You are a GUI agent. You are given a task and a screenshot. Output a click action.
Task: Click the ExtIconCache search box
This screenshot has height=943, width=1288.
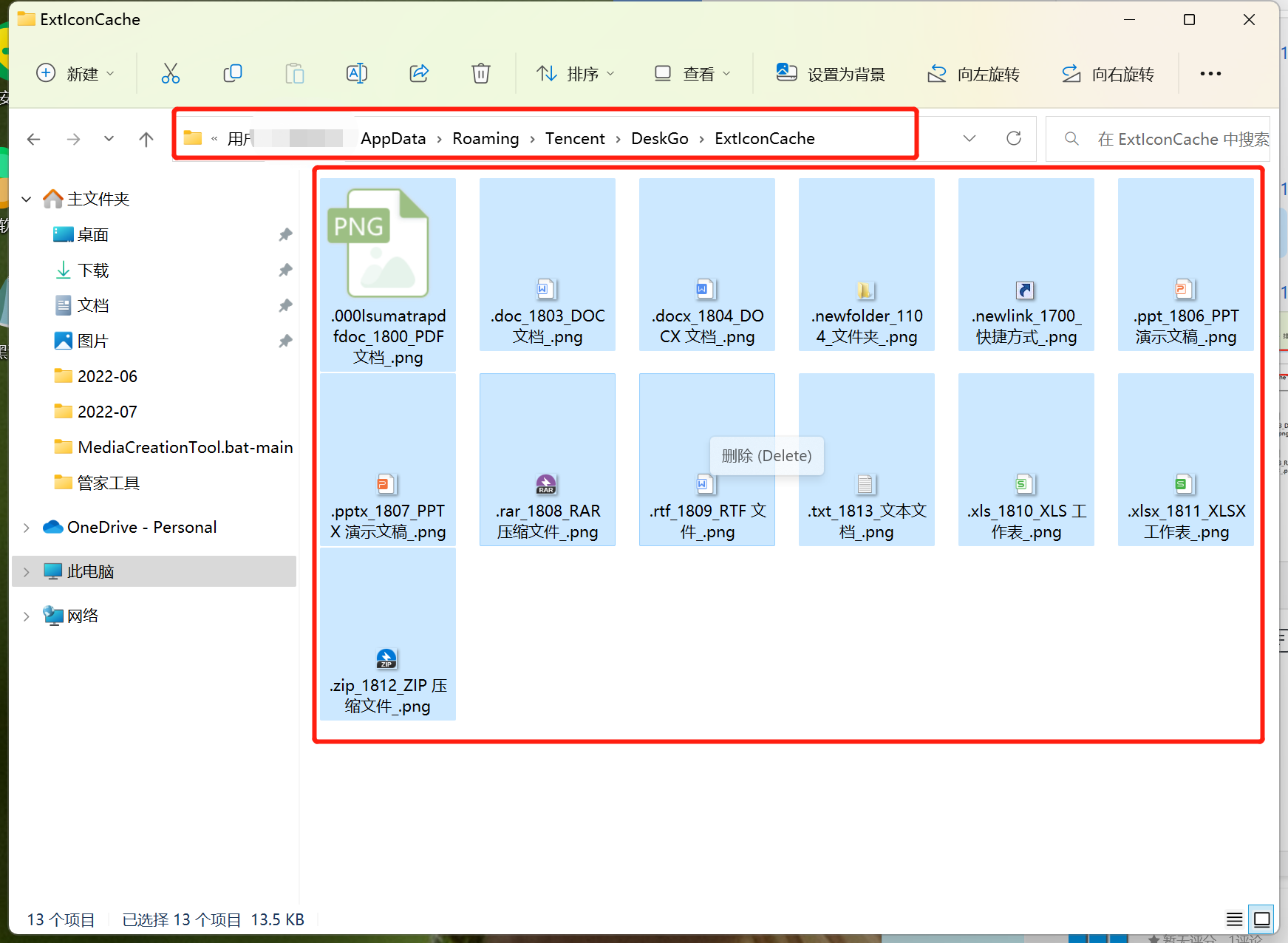1168,139
